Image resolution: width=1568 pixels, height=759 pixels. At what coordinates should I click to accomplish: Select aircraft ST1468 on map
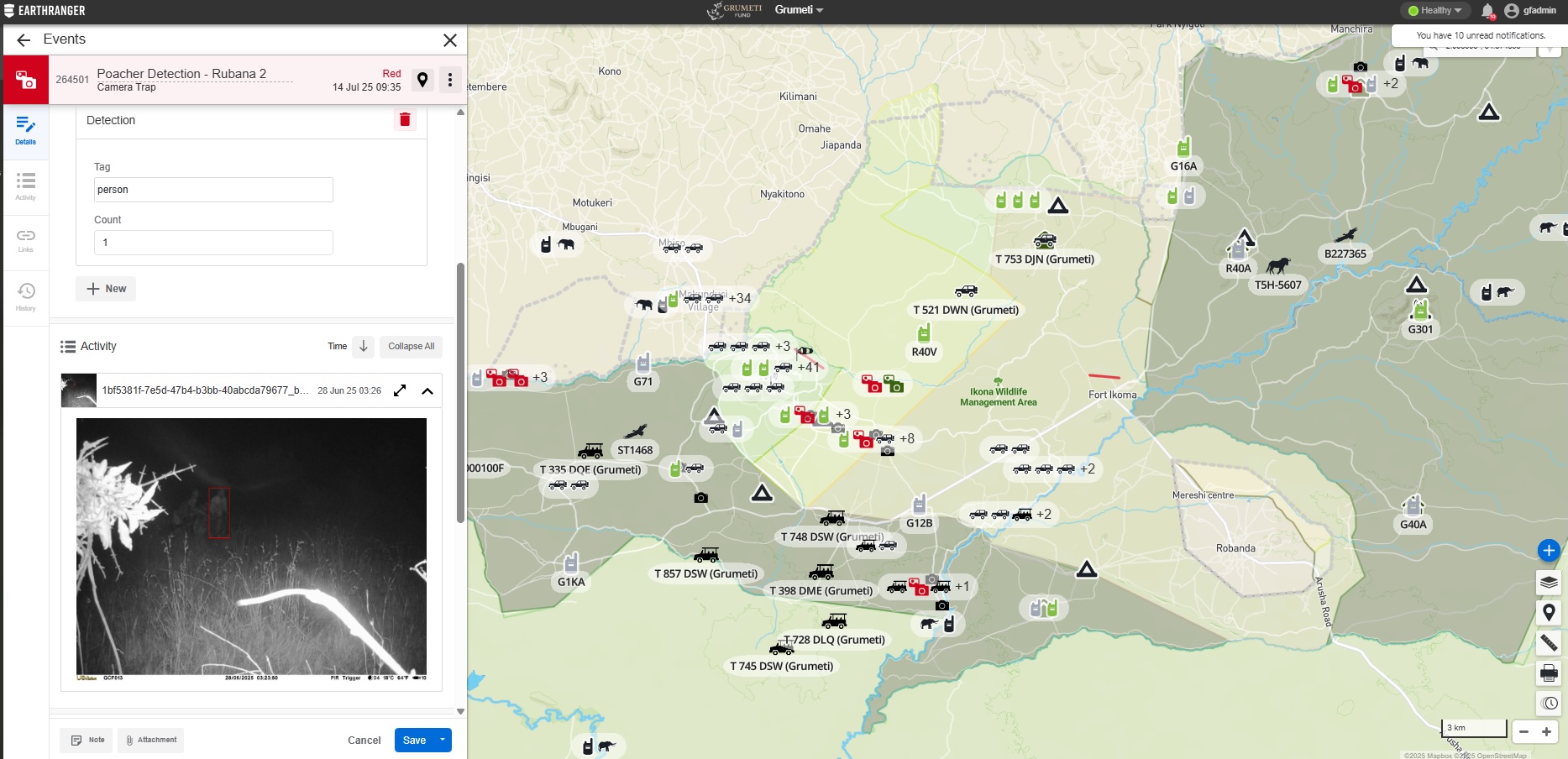click(x=635, y=432)
